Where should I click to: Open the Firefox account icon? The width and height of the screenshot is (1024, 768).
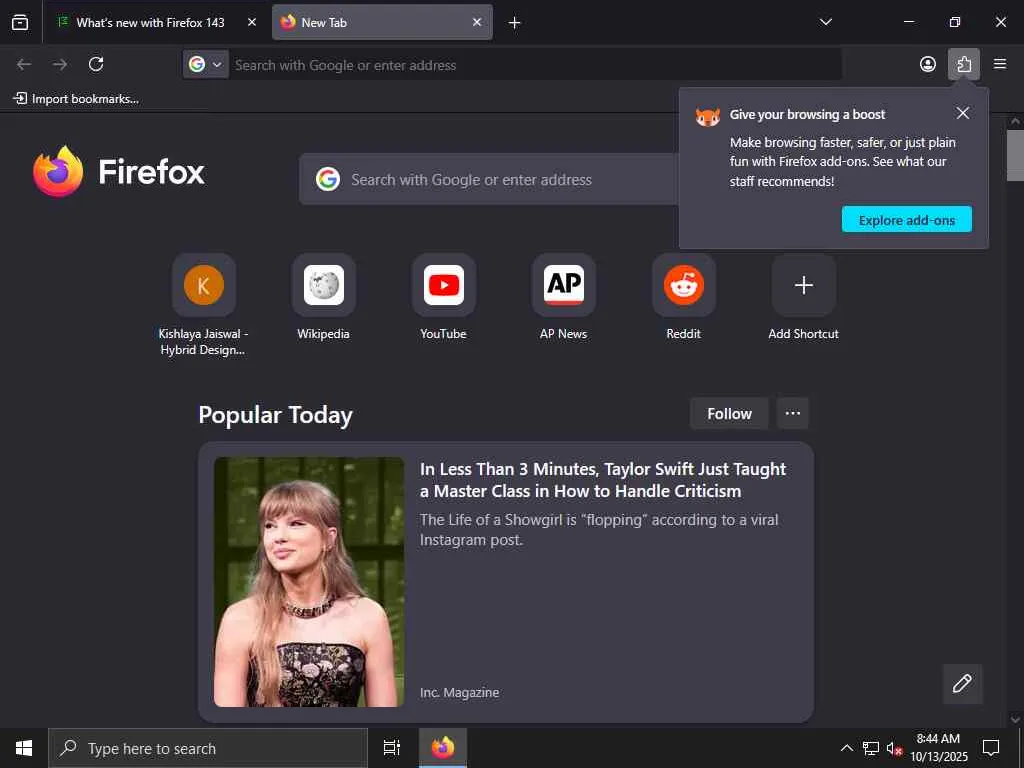[x=927, y=64]
